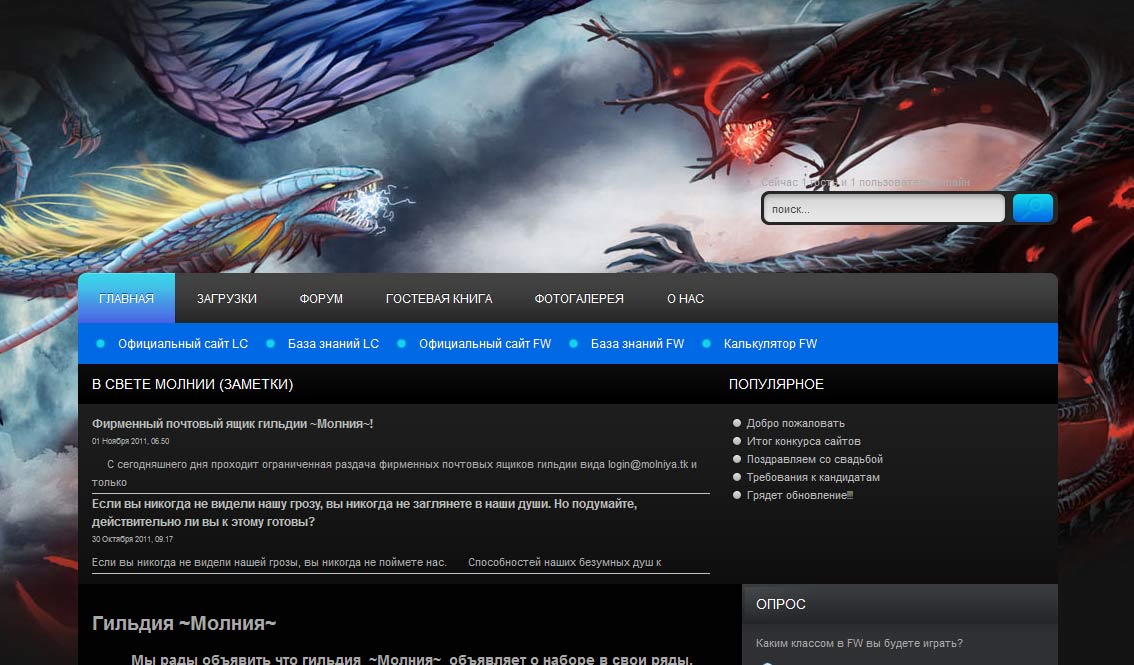Open article Фирменный почтовый ящик гильдии ~Молния~!
The height and width of the screenshot is (665, 1134).
[x=233, y=424]
